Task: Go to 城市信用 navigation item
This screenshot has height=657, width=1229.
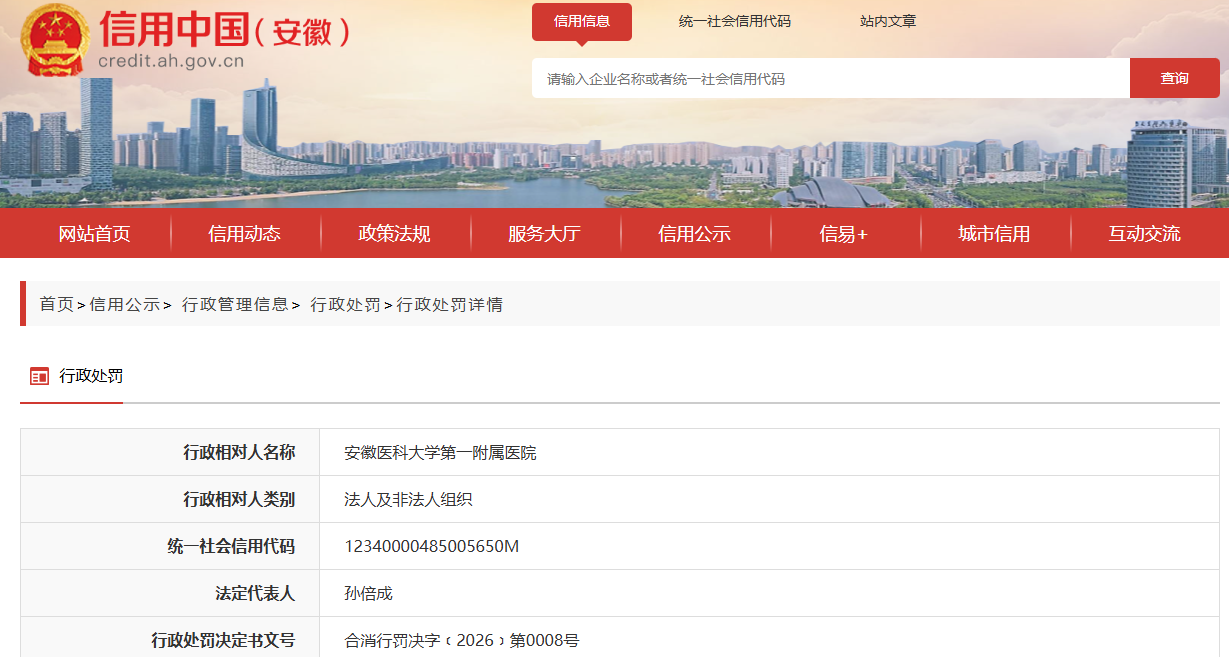Action: click(x=994, y=234)
